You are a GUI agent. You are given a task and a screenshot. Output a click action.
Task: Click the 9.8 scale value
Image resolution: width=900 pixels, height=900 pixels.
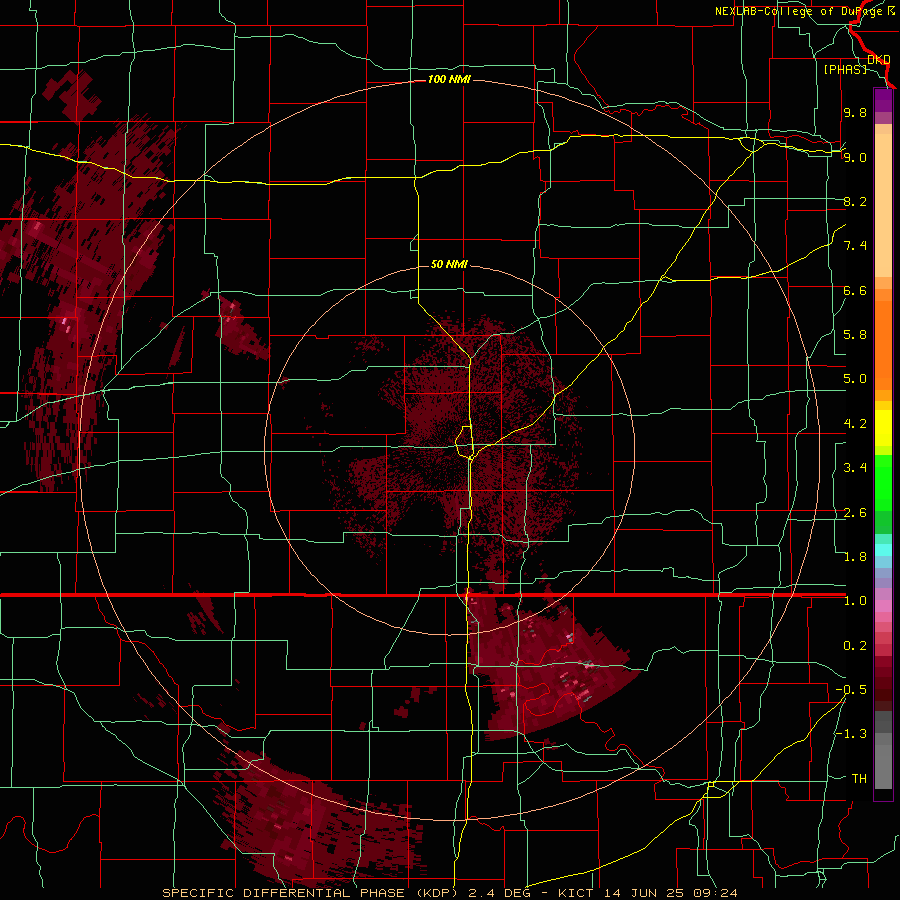click(855, 112)
